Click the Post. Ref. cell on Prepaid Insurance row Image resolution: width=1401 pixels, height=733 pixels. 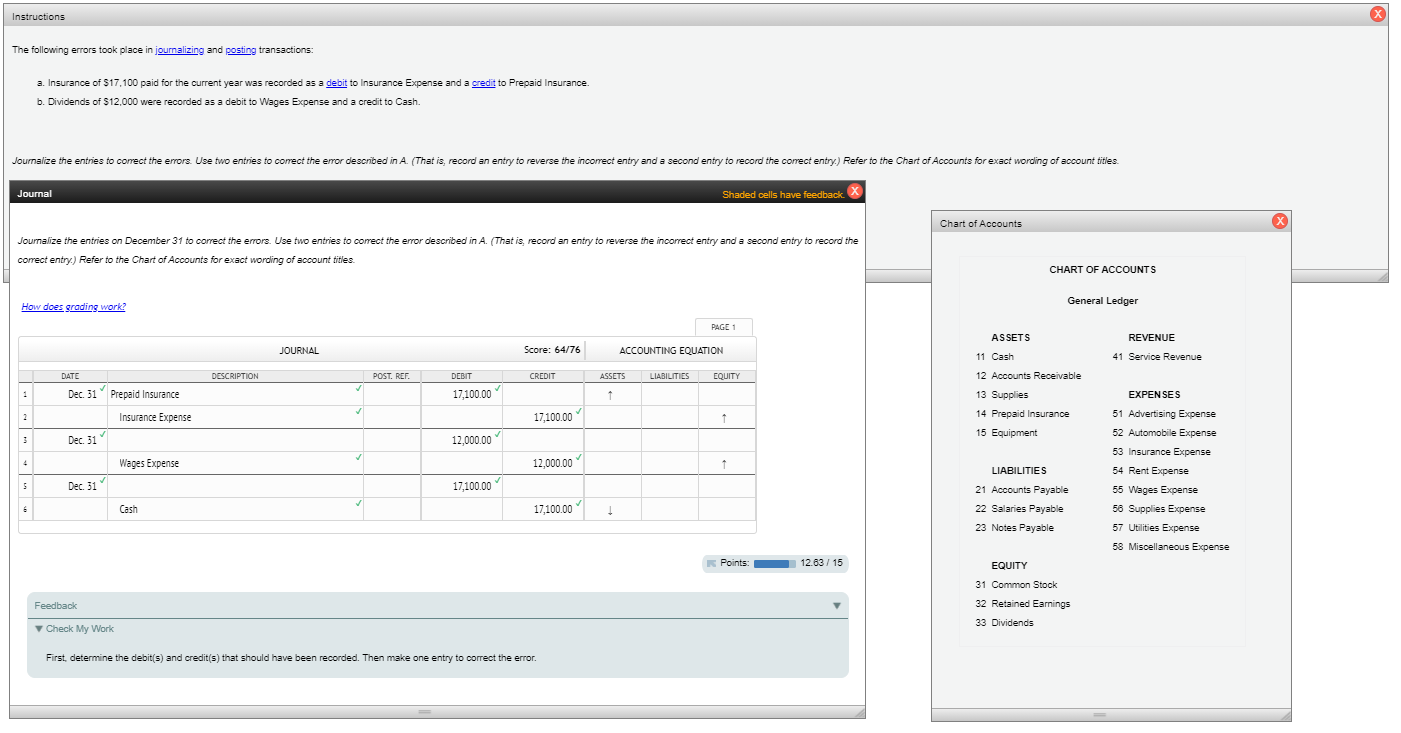pos(393,394)
